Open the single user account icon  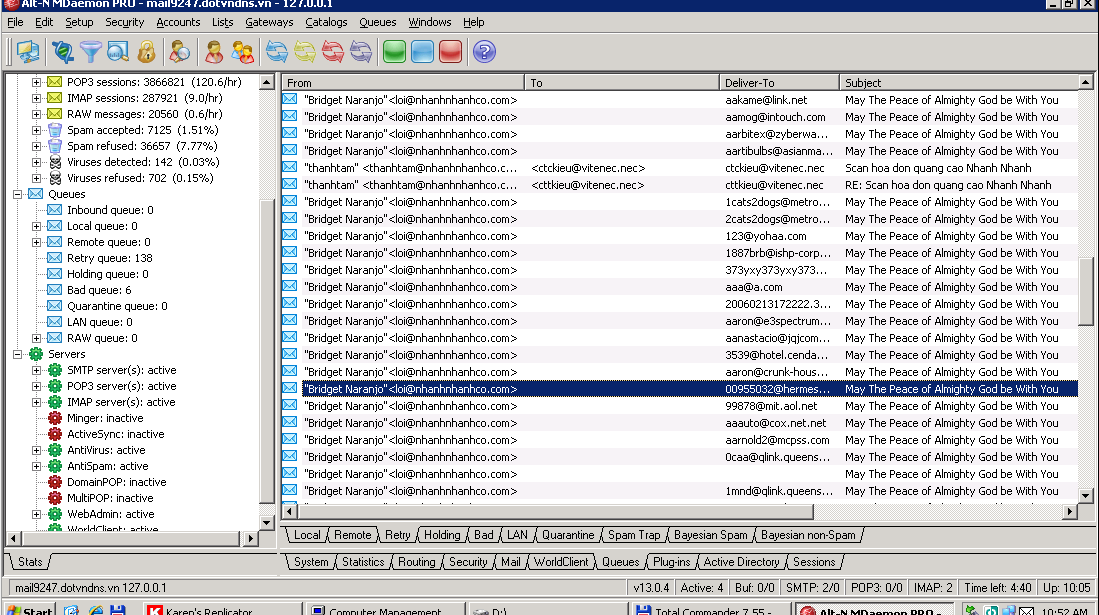click(214, 52)
